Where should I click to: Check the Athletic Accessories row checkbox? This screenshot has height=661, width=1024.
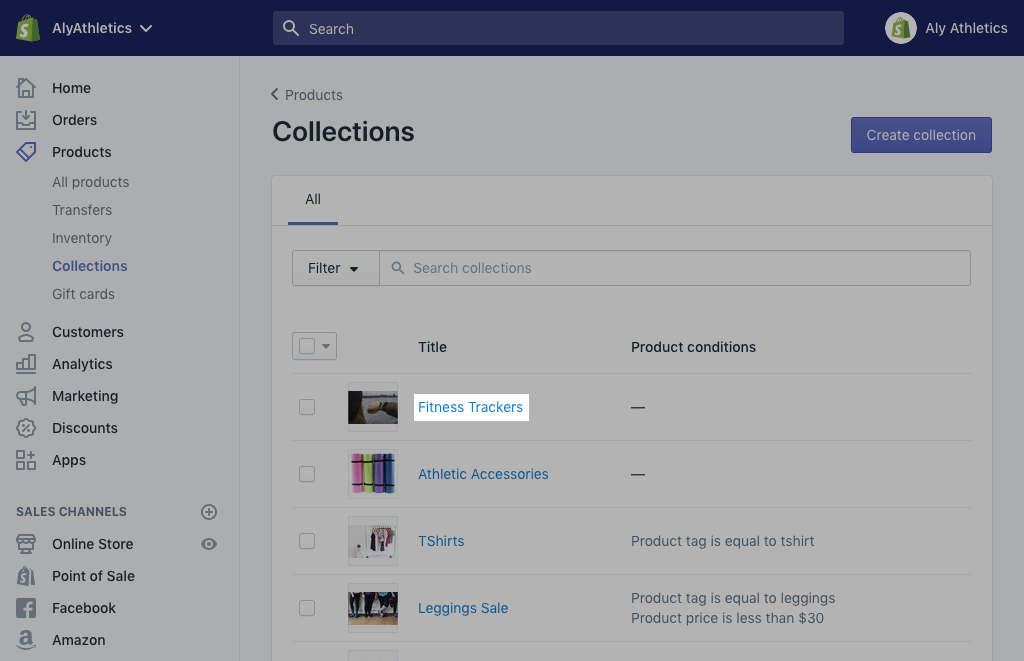point(307,474)
